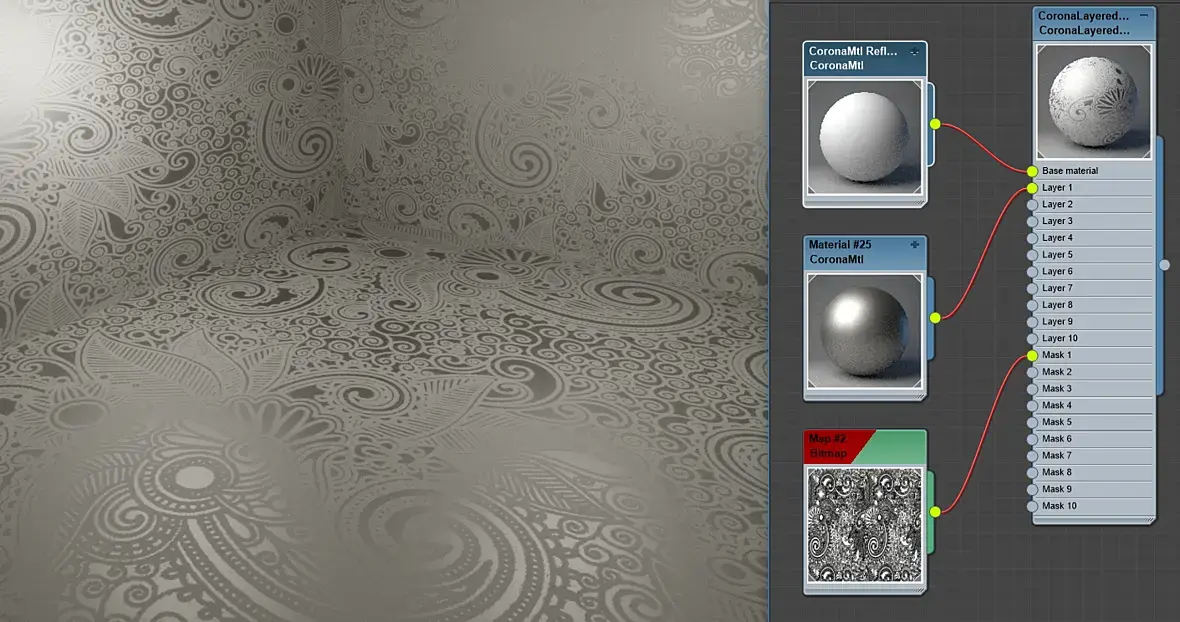Click the Layer 6 input socket
This screenshot has width=1180, height=622.
point(1032,272)
